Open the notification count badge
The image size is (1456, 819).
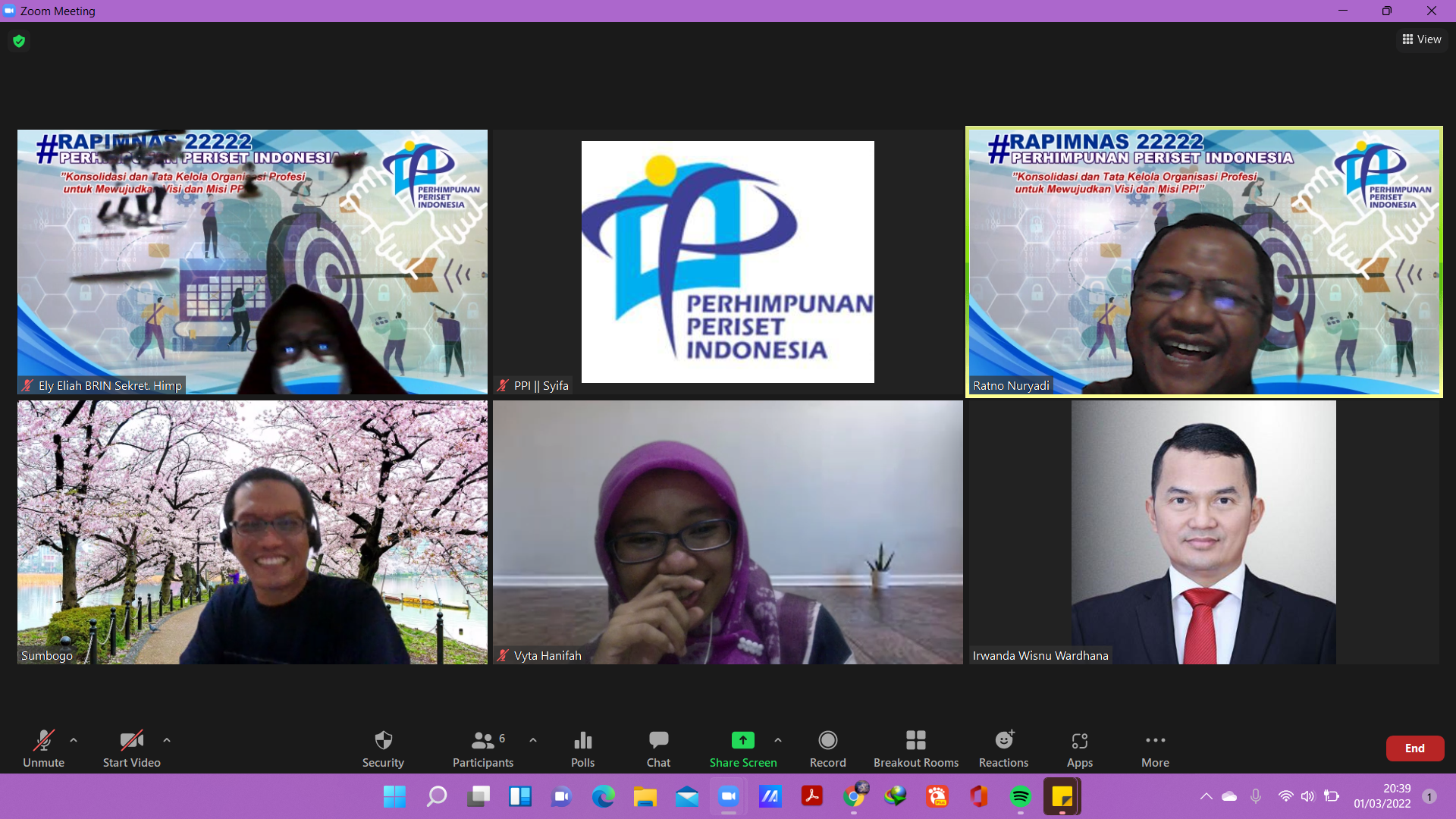1429,796
